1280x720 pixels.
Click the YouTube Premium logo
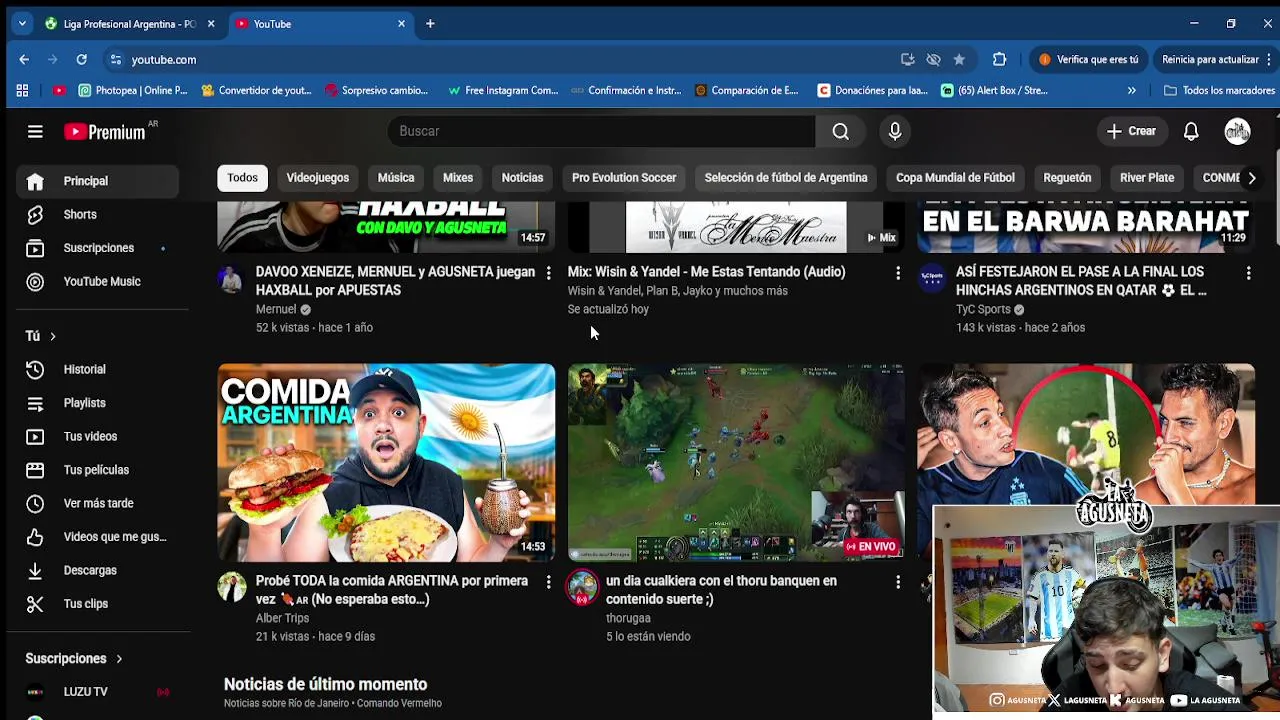tap(105, 132)
